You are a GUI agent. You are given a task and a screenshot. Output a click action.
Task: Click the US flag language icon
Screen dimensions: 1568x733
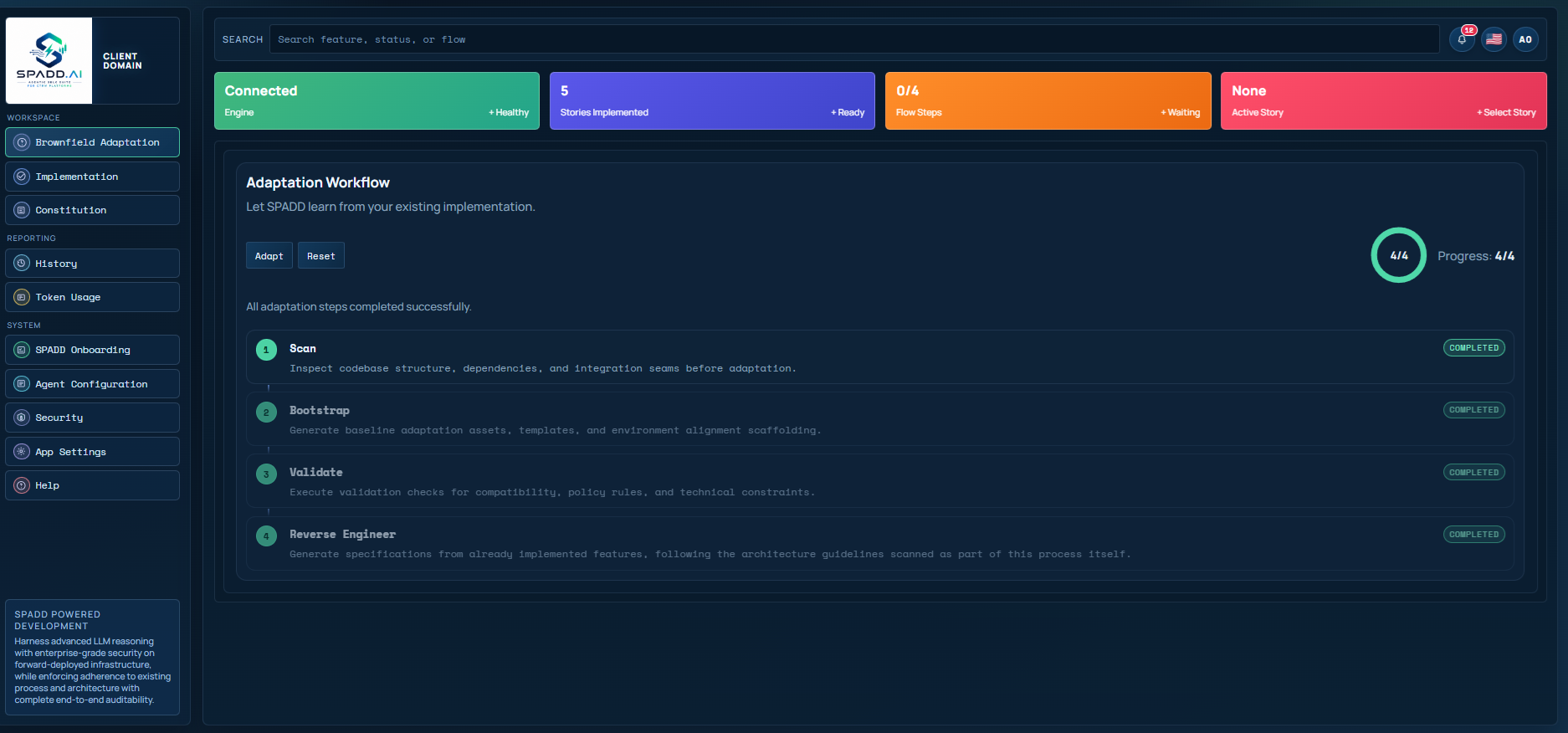coord(1494,39)
